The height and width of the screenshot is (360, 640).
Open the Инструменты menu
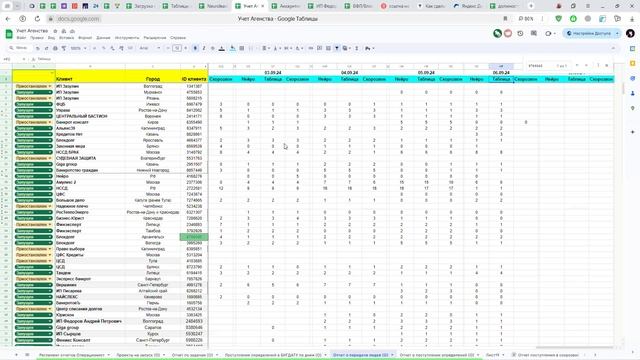pos(127,38)
